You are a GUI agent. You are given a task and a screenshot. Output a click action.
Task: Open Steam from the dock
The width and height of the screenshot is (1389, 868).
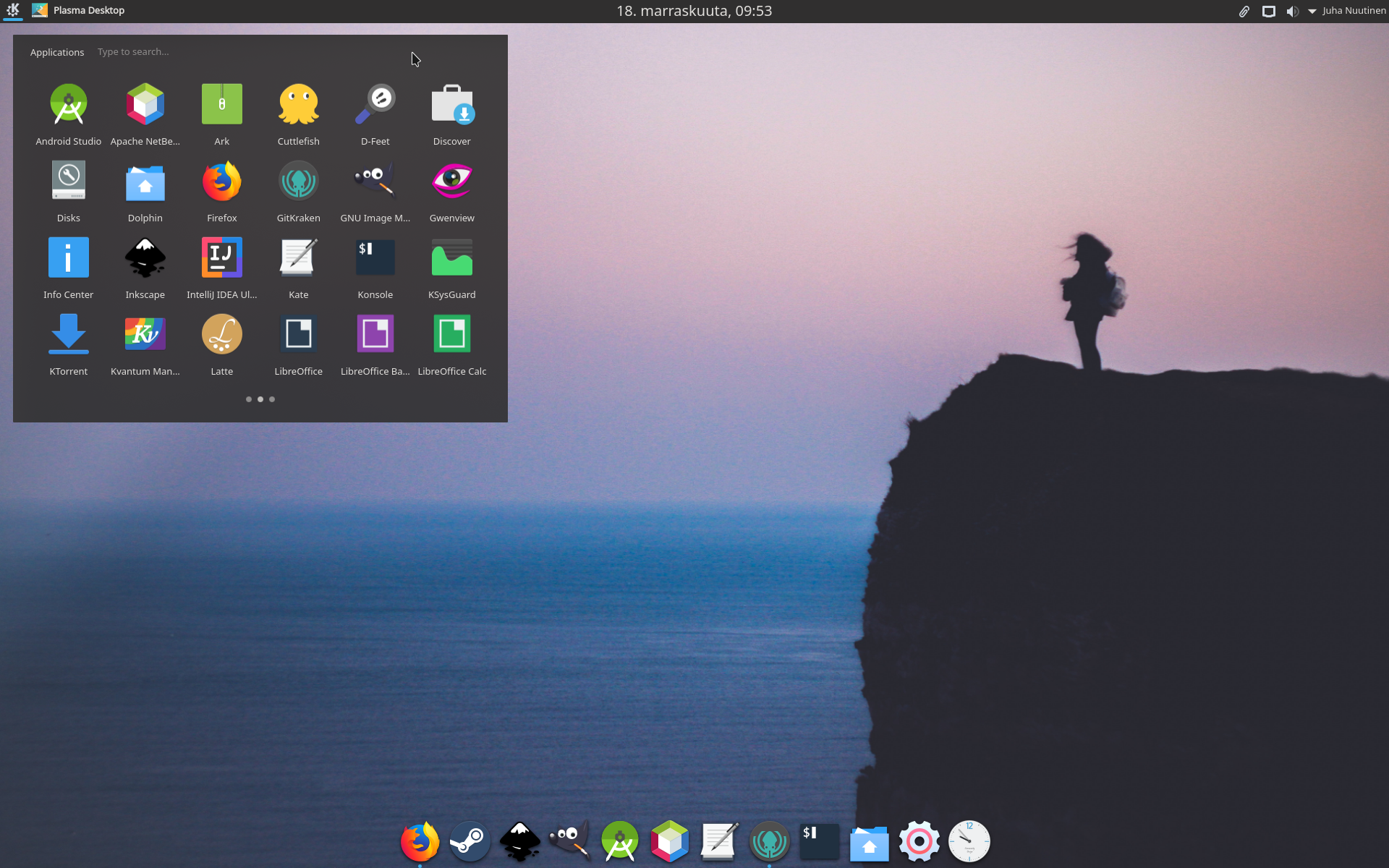tap(470, 841)
